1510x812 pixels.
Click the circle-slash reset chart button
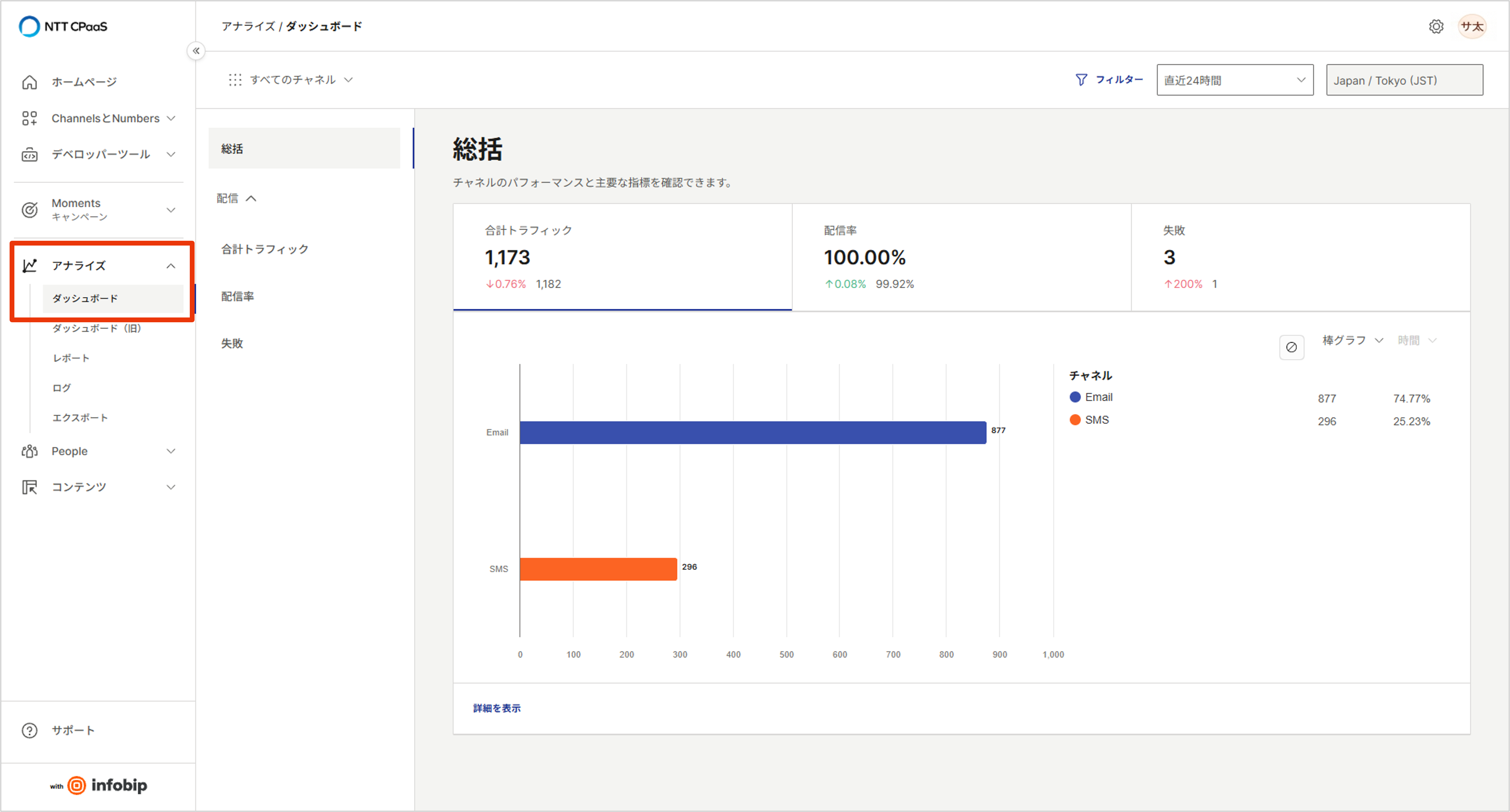[1291, 347]
